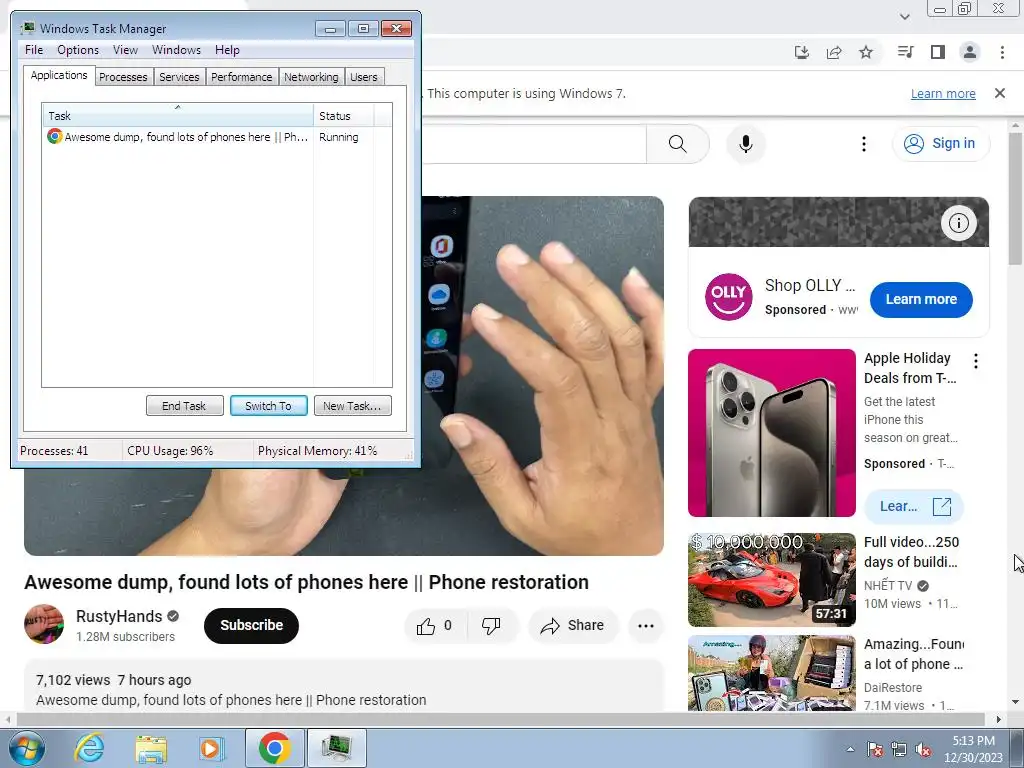Open YouTube settings three-dot menu
The image size is (1024, 768).
point(864,144)
